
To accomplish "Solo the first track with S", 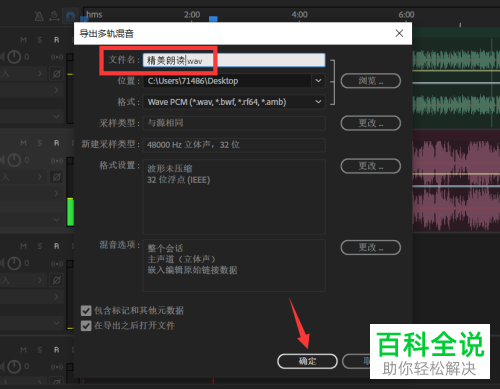I will tap(40, 40).
